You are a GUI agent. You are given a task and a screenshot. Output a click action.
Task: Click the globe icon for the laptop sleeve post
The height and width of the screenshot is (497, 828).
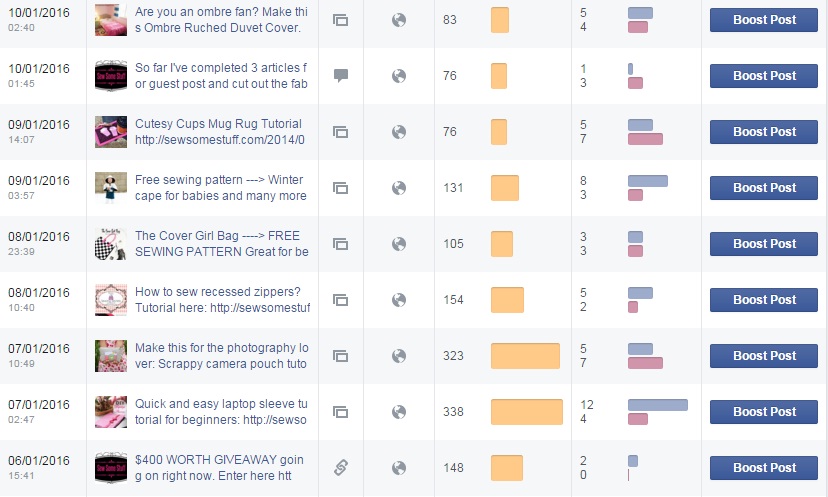399,412
